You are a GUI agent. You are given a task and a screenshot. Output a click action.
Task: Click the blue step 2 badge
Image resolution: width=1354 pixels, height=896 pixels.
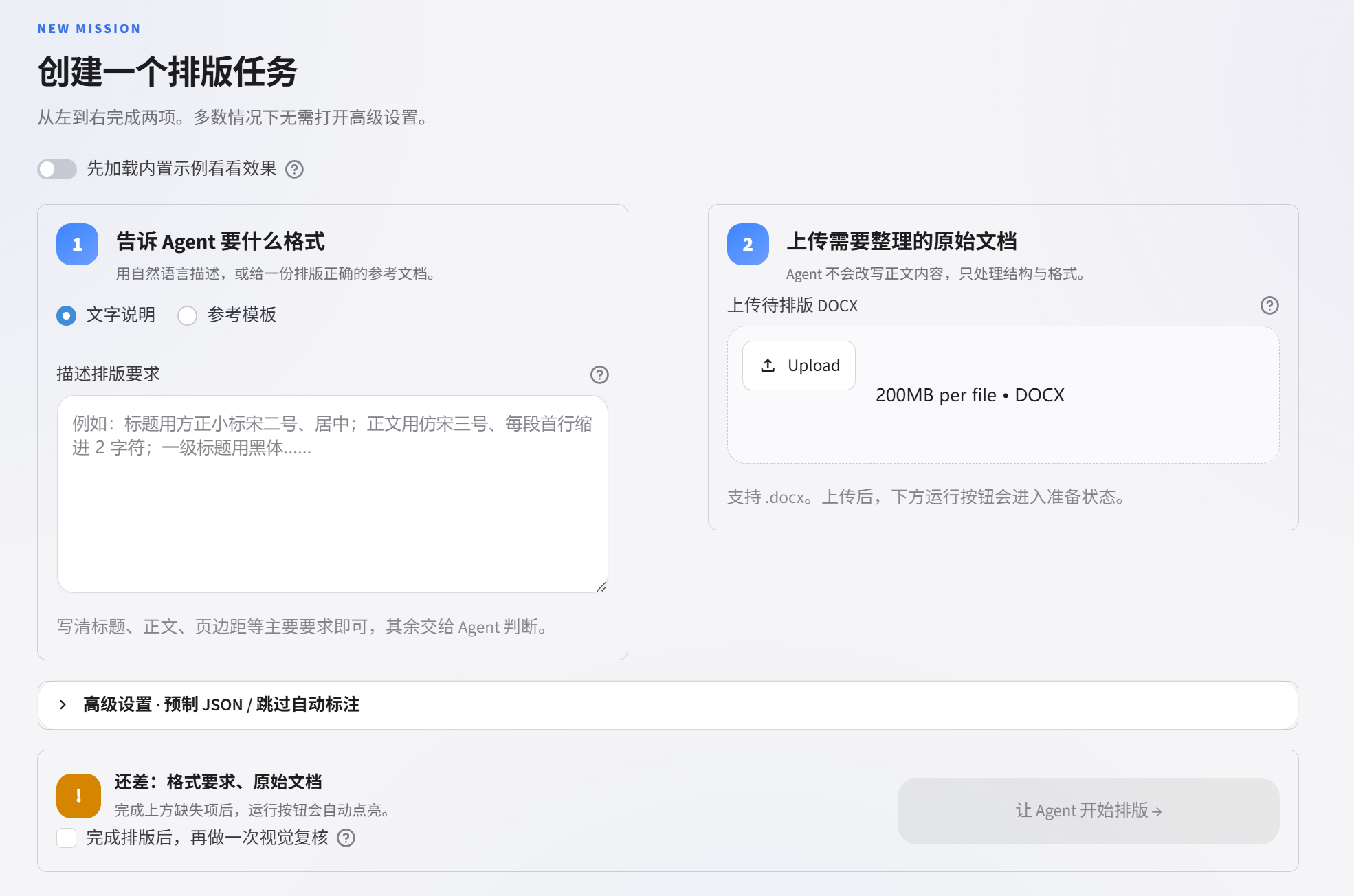[748, 244]
